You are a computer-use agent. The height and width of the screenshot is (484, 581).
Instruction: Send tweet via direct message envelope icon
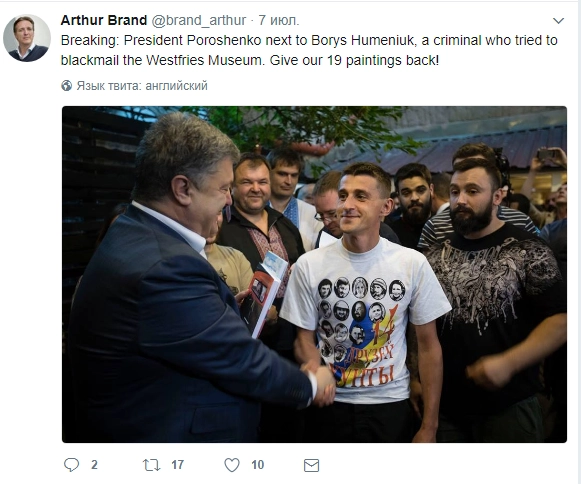(311, 465)
